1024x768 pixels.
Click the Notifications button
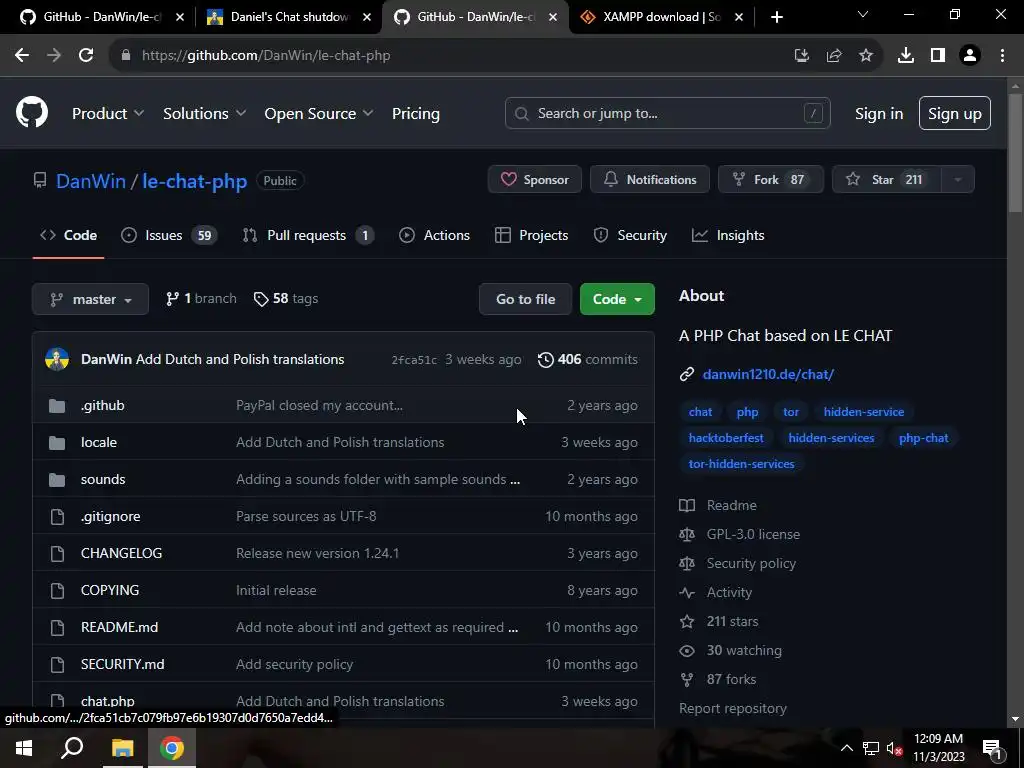650,180
